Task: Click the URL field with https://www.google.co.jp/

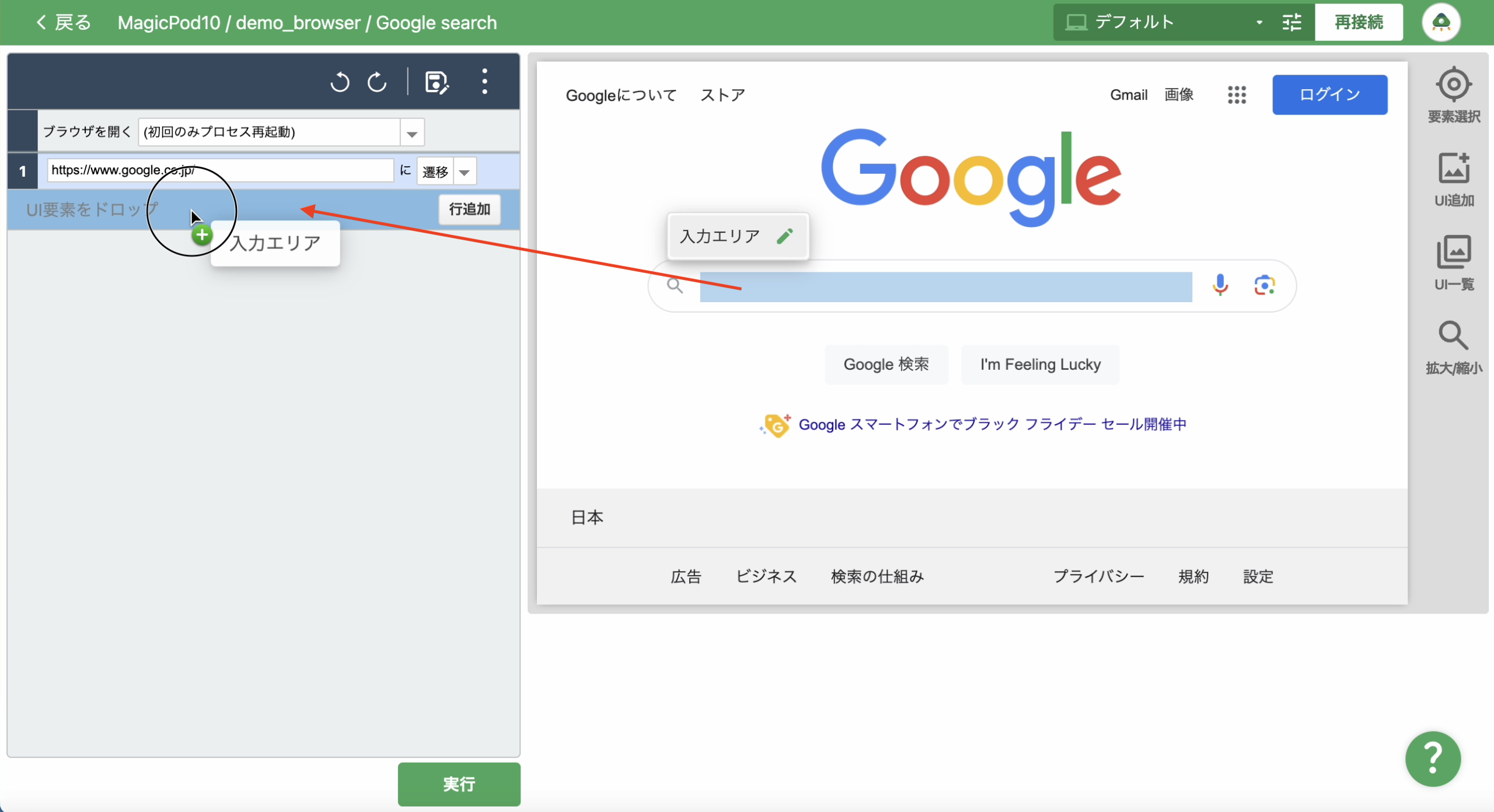Action: coord(220,170)
